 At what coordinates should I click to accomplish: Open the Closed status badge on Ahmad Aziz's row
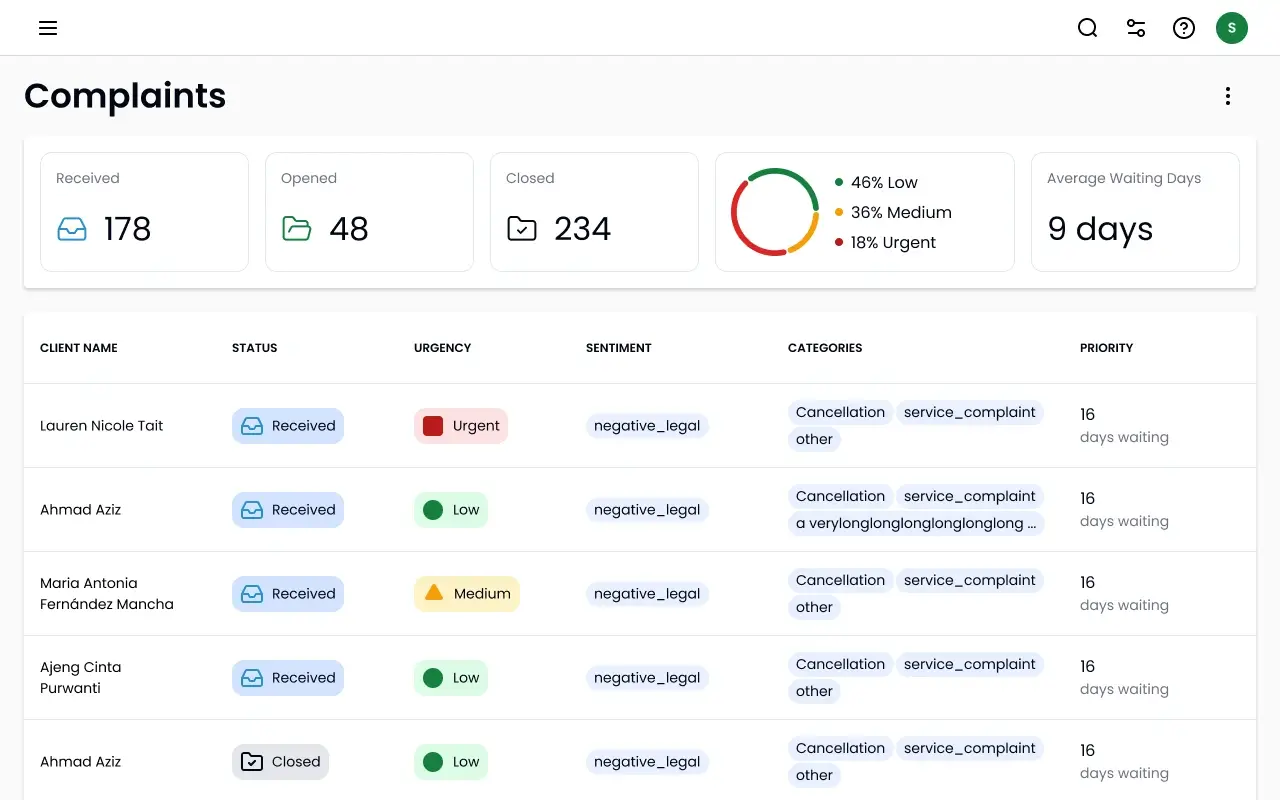pyautogui.click(x=280, y=761)
